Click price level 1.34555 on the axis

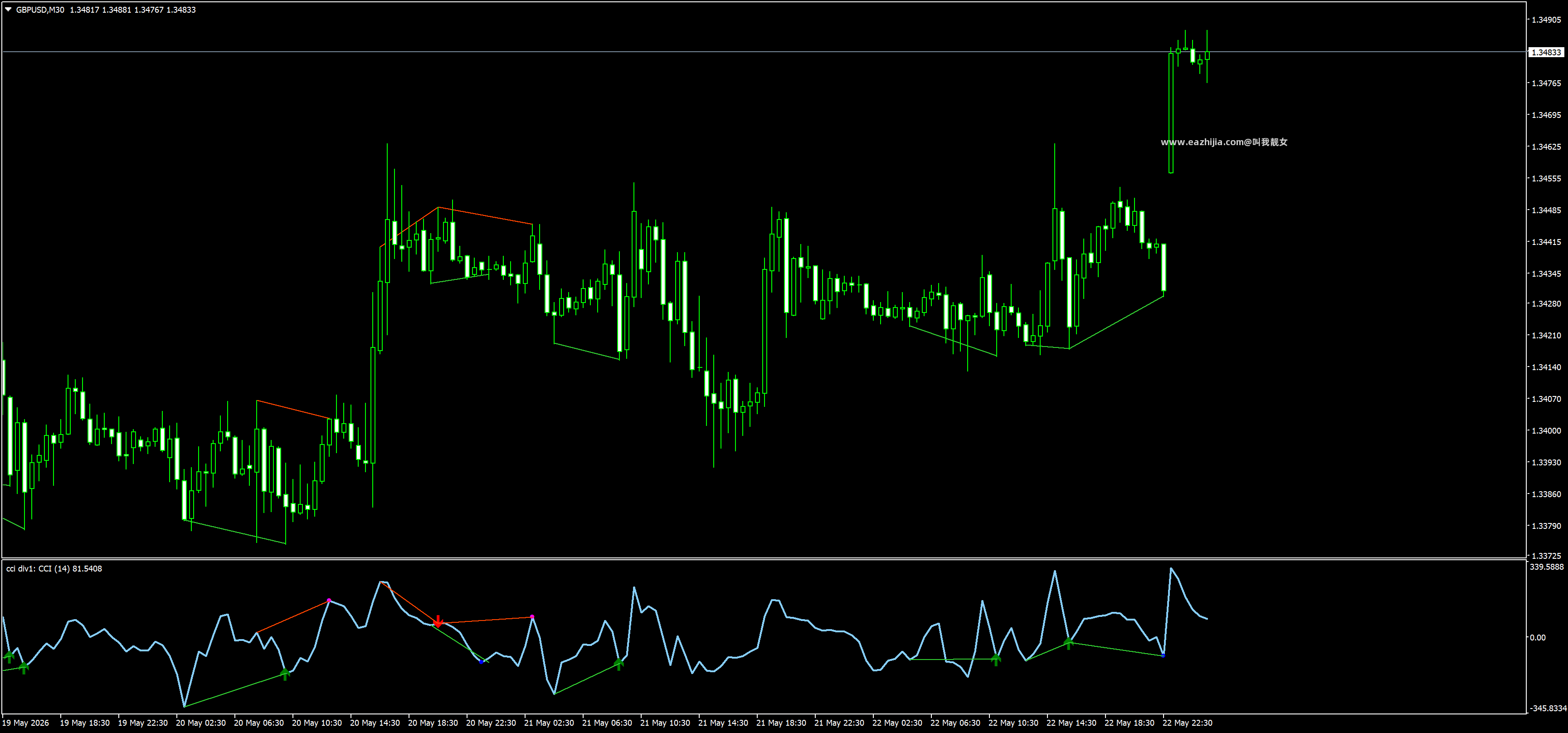tap(1546, 178)
